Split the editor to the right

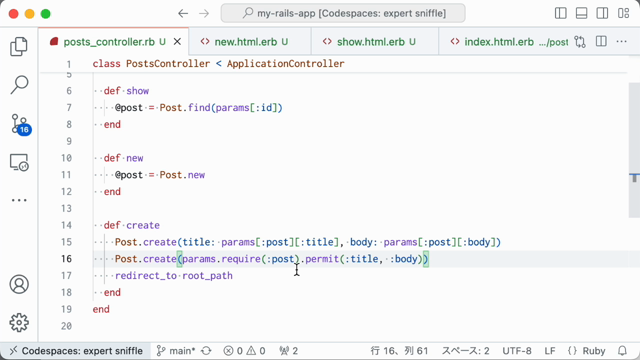(601, 41)
